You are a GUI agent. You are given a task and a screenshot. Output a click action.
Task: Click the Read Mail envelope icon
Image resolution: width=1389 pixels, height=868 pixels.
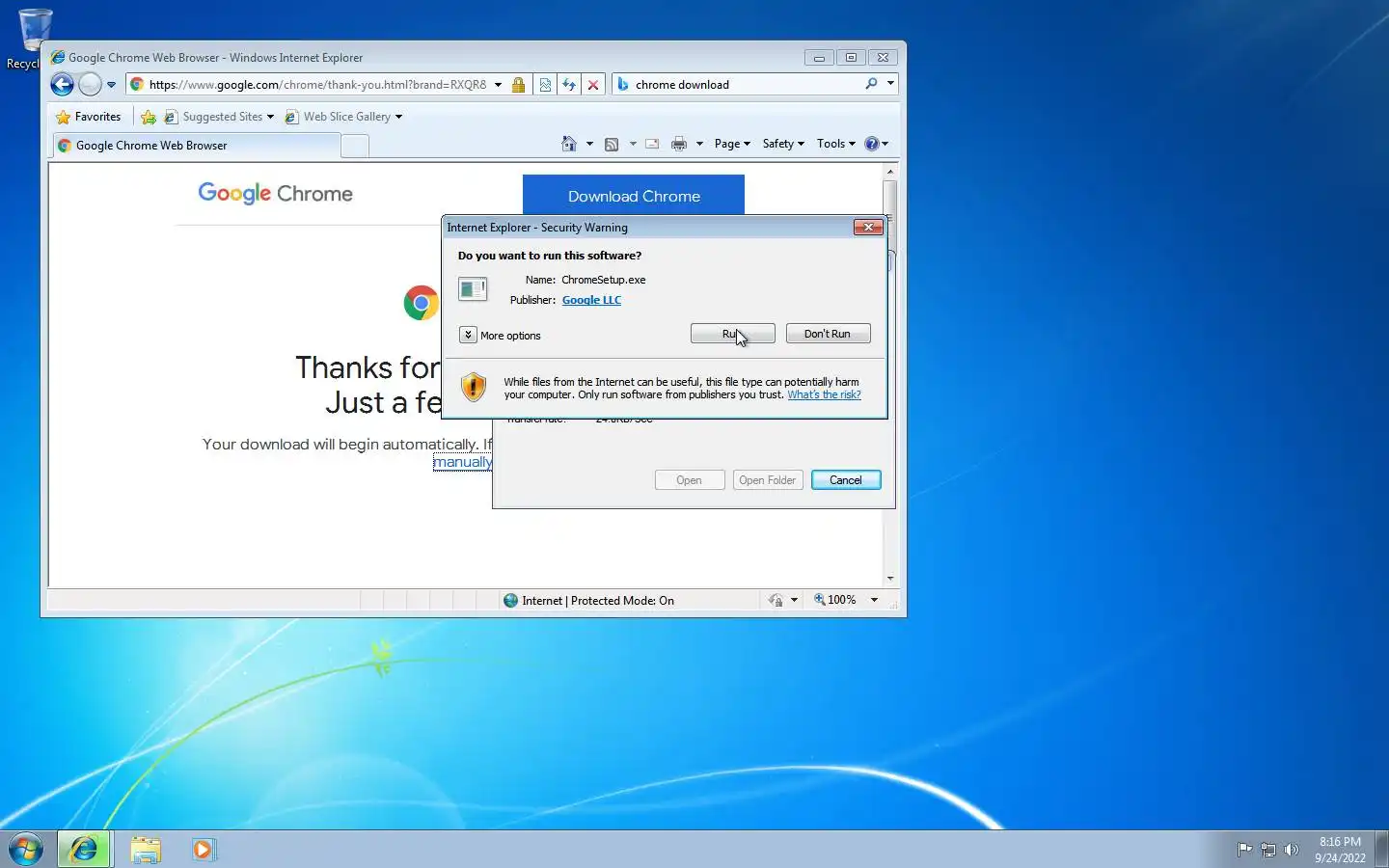tap(652, 144)
